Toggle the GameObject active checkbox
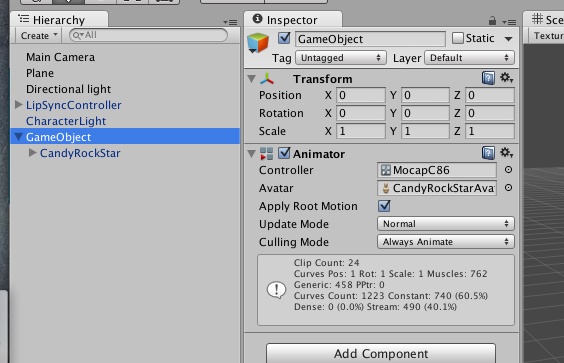 tap(284, 38)
